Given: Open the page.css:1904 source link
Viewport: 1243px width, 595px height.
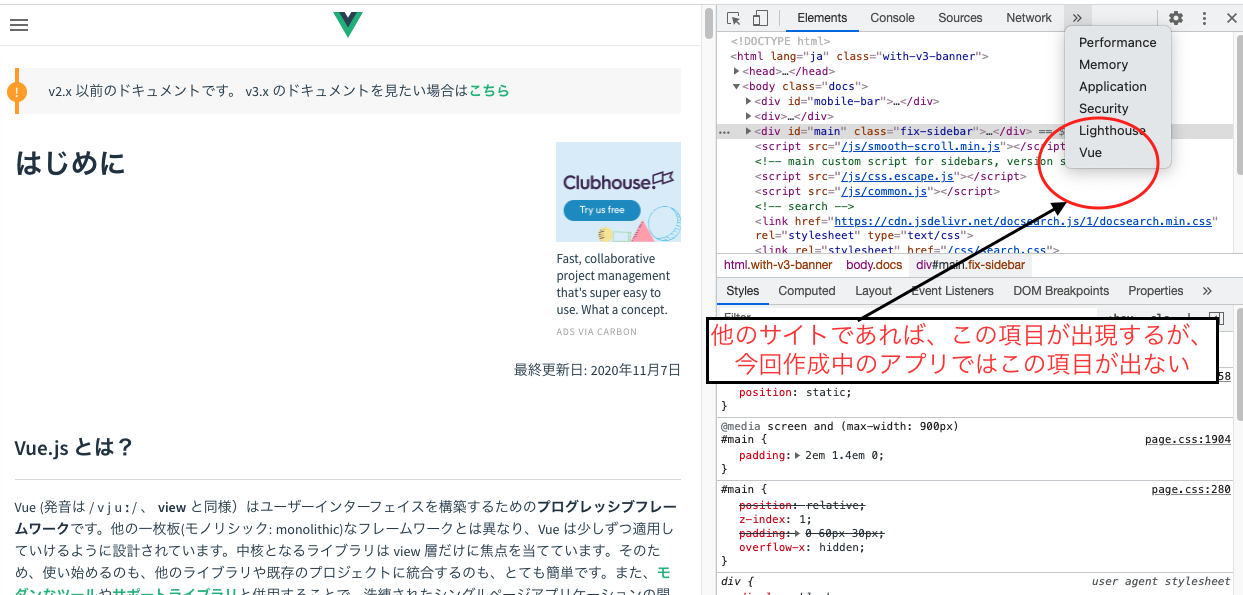Looking at the screenshot, I should click(x=1187, y=441).
